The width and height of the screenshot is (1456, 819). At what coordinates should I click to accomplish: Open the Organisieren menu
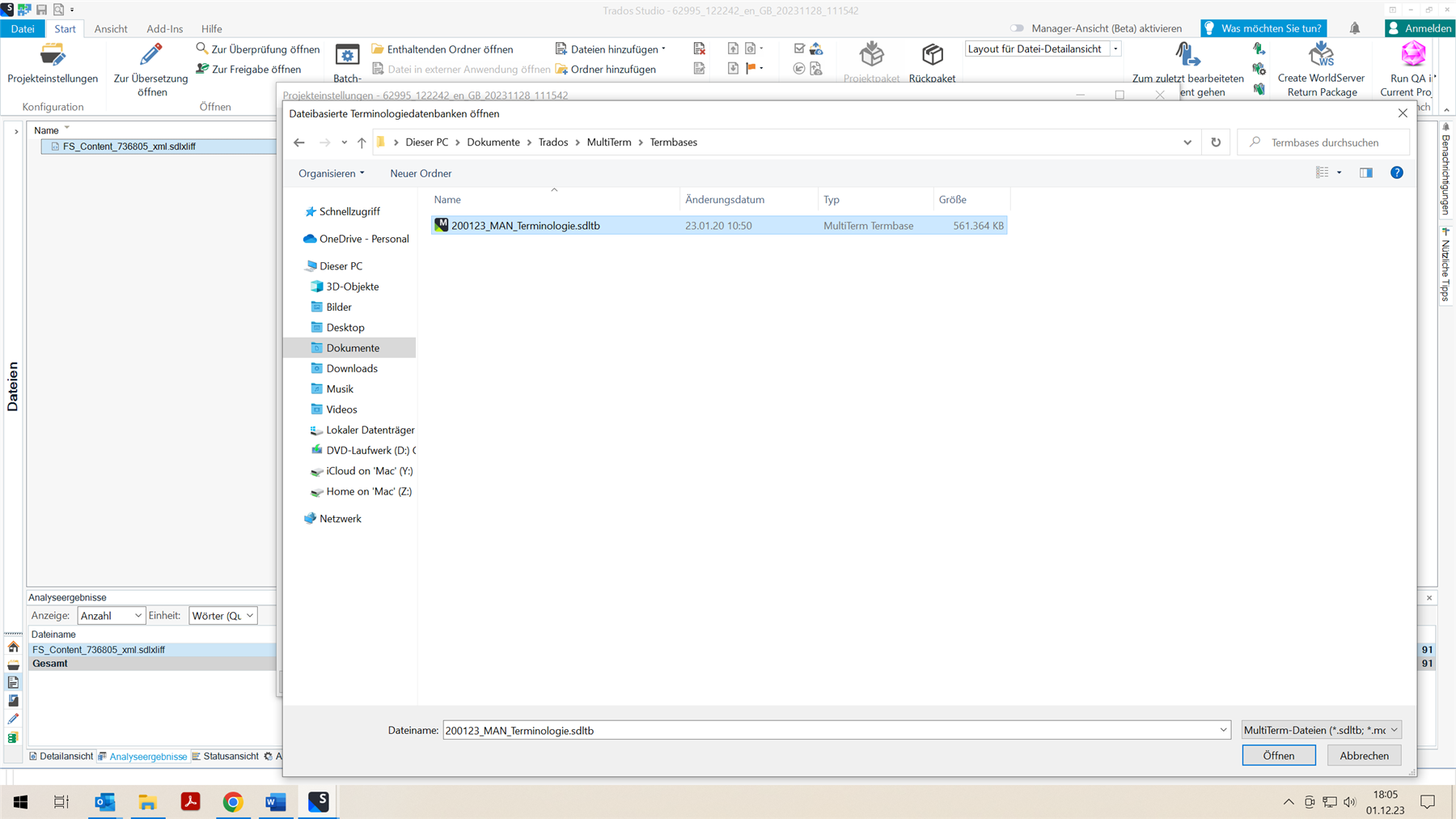coord(332,173)
